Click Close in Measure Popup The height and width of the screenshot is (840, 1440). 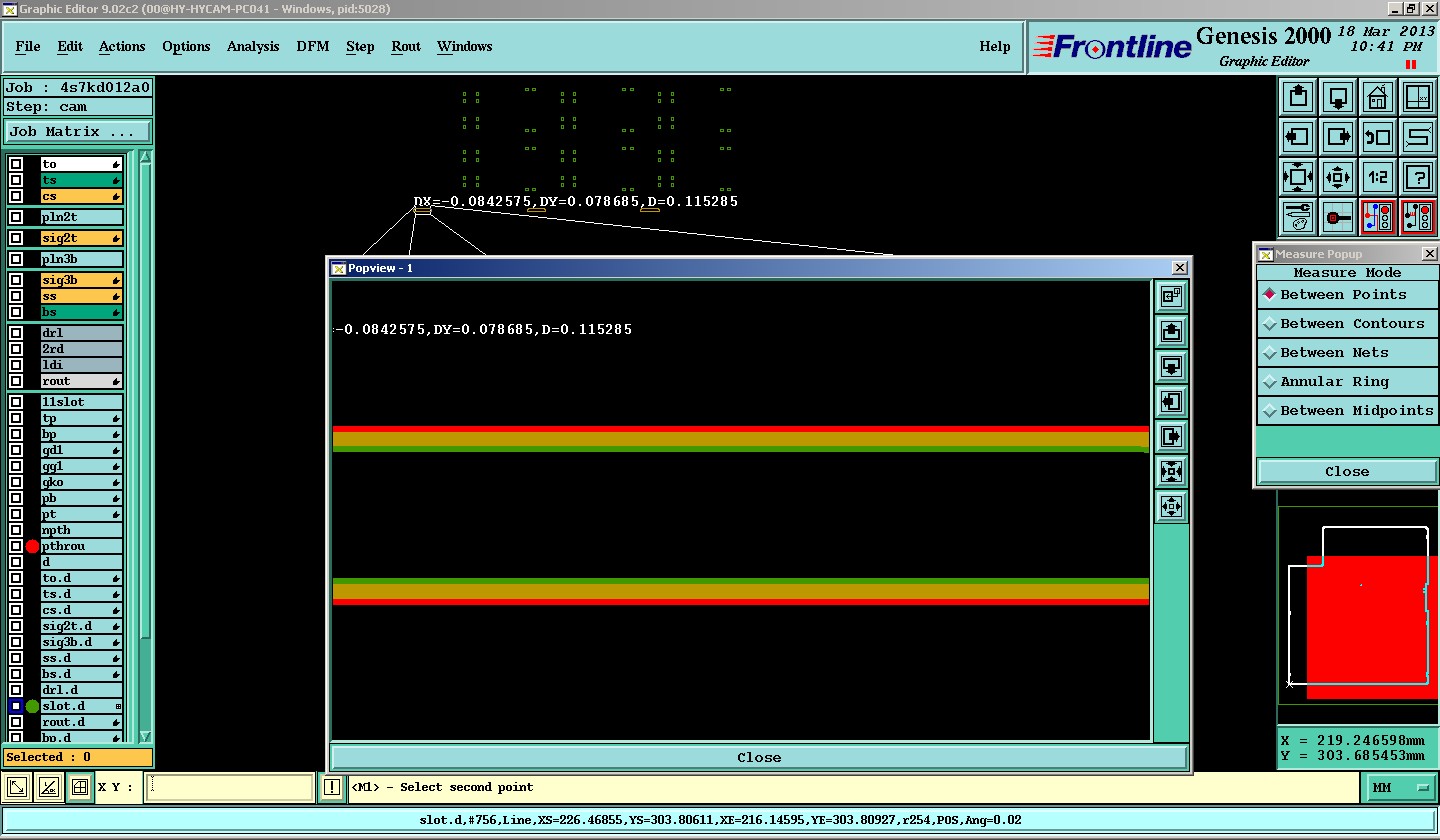[1346, 472]
